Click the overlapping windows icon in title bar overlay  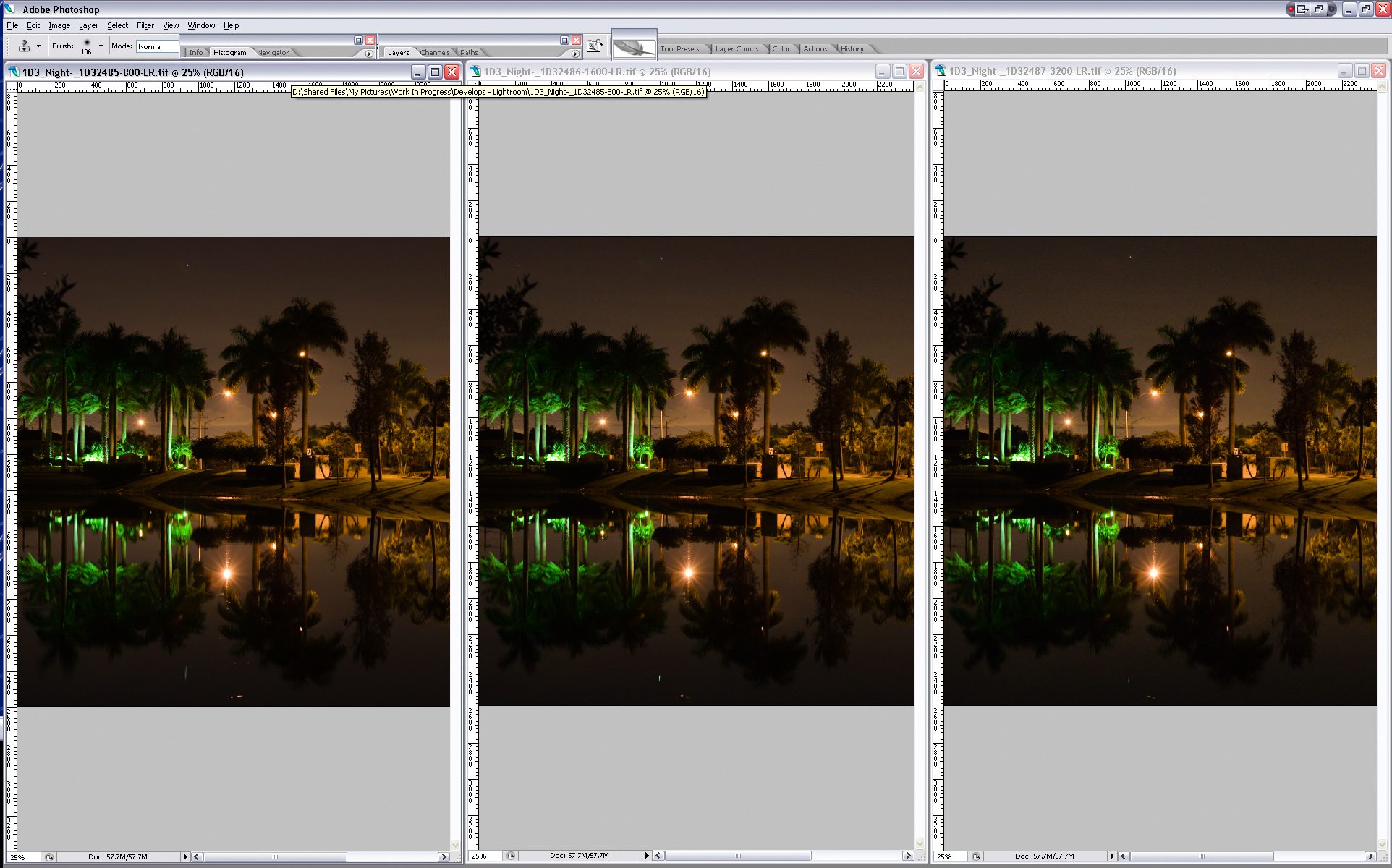1319,9
